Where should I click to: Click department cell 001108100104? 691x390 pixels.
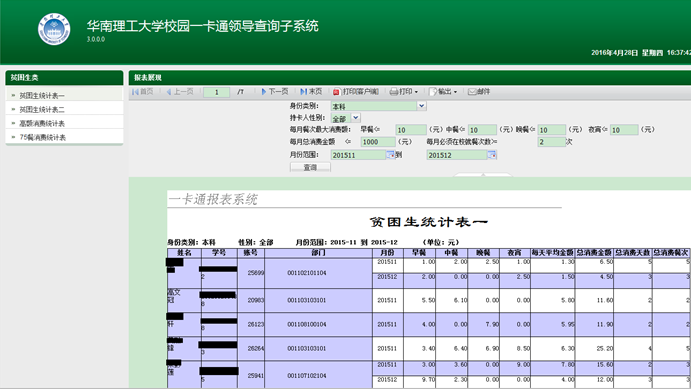318,324
